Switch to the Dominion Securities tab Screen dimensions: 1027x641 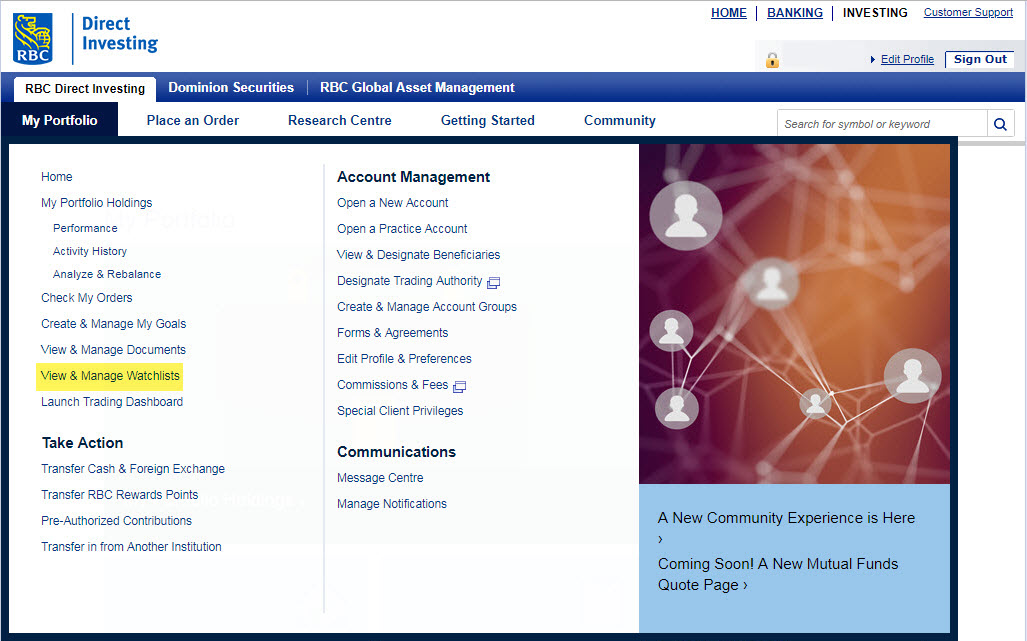click(x=231, y=88)
